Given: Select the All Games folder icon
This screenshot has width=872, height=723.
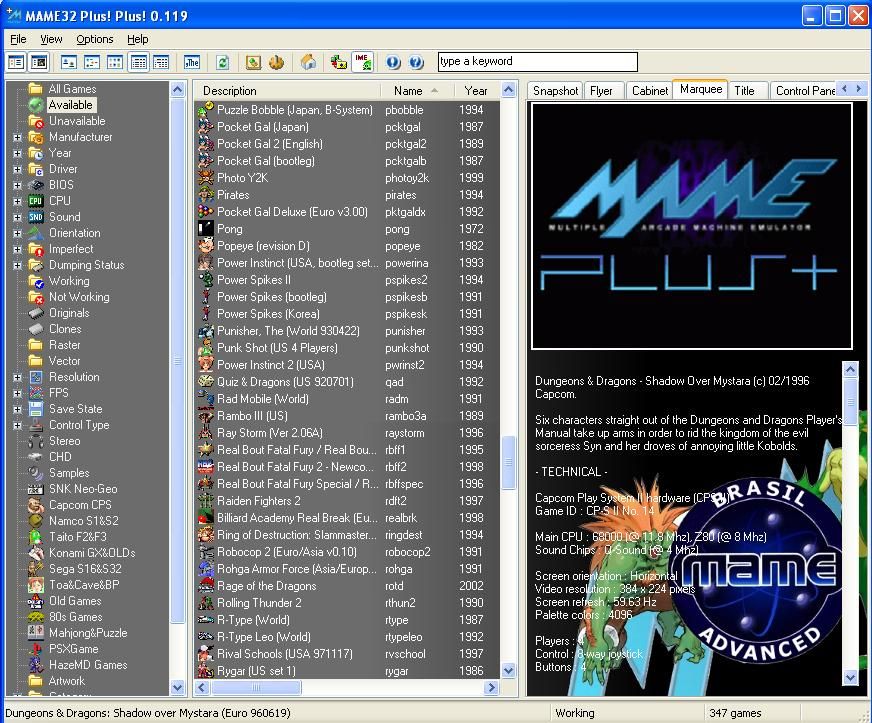Looking at the screenshot, I should click(36, 89).
